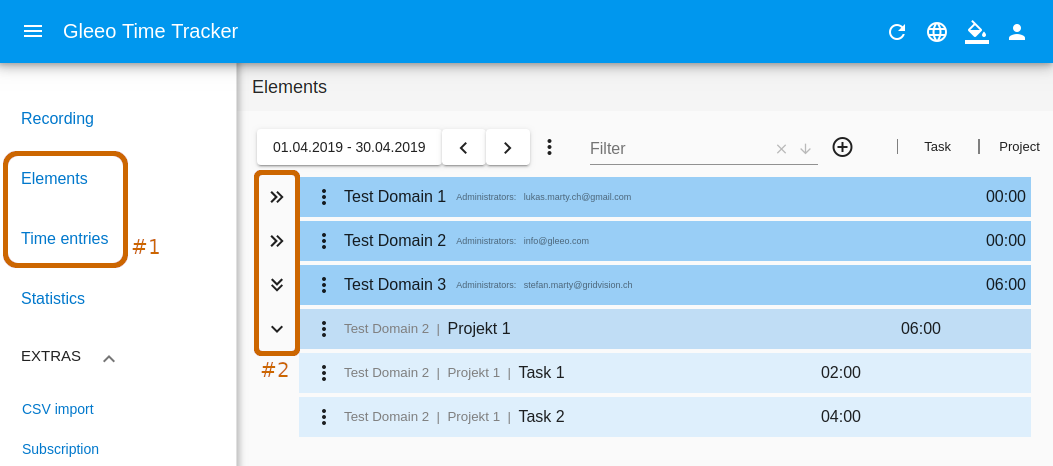Viewport: 1053px width, 466px height.
Task: Click the paint bucket theme icon
Action: [x=977, y=32]
